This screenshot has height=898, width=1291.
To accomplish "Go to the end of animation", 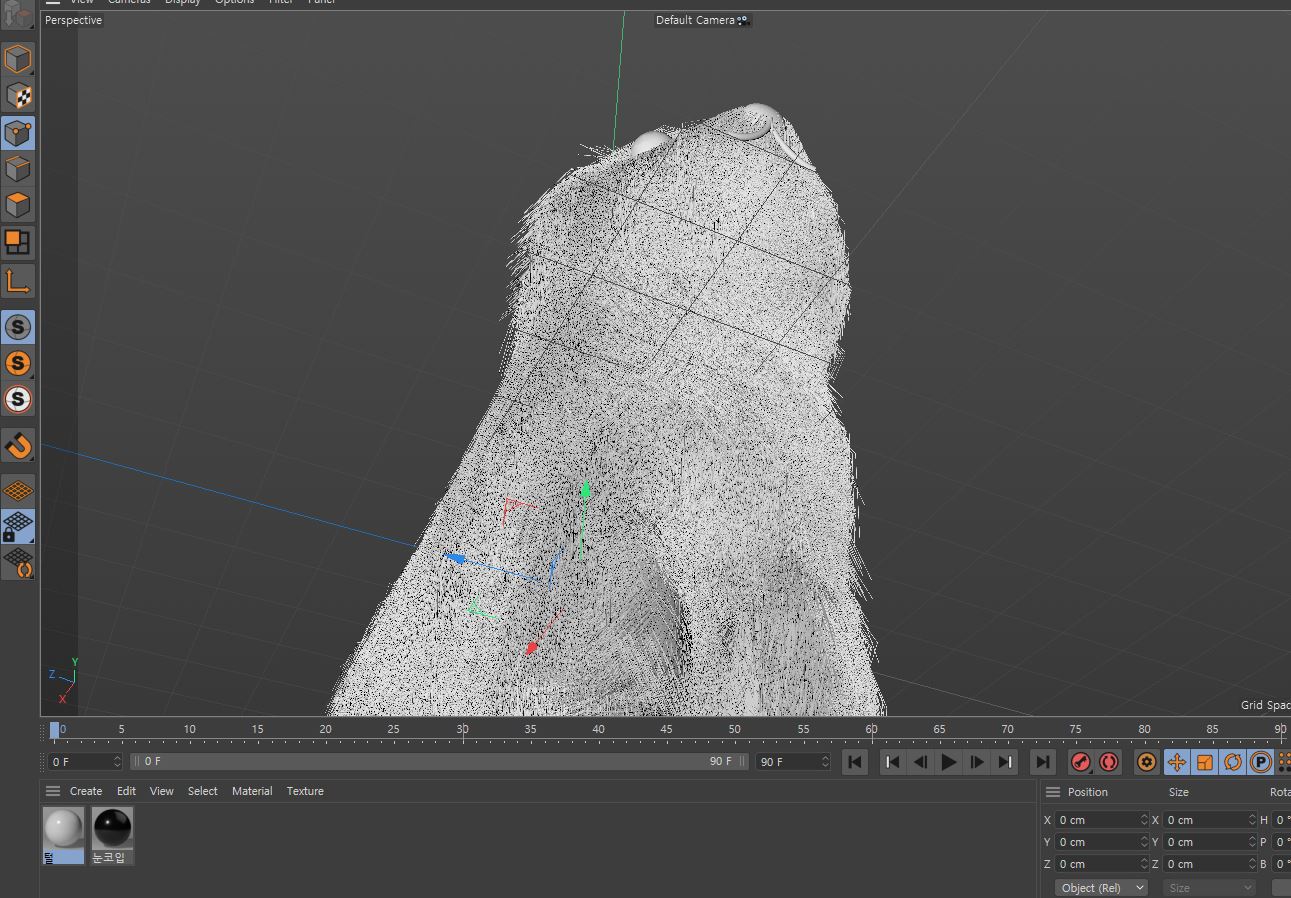I will point(1043,762).
